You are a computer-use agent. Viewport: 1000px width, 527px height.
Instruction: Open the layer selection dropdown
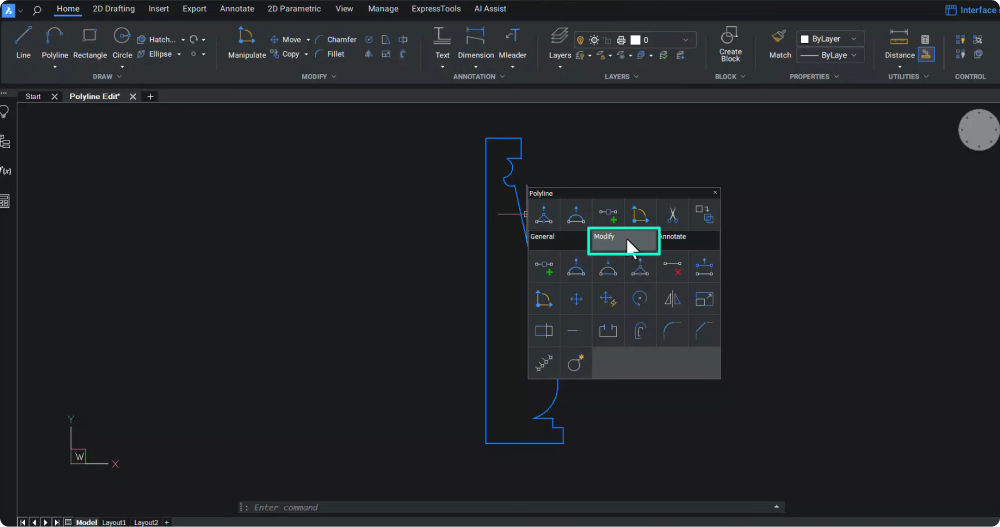click(x=686, y=40)
